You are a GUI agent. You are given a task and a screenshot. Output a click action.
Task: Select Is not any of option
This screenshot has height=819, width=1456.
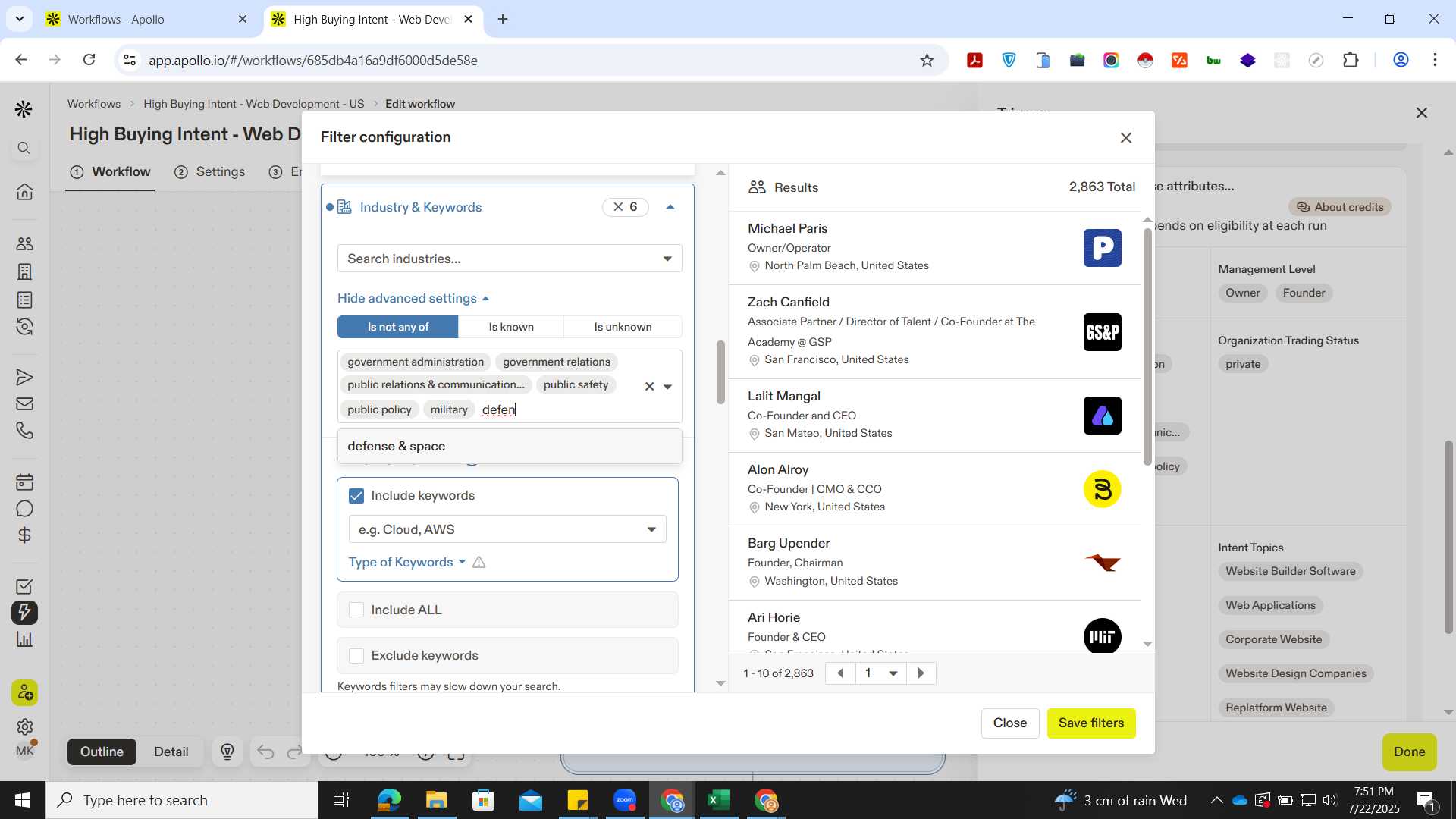tap(398, 327)
